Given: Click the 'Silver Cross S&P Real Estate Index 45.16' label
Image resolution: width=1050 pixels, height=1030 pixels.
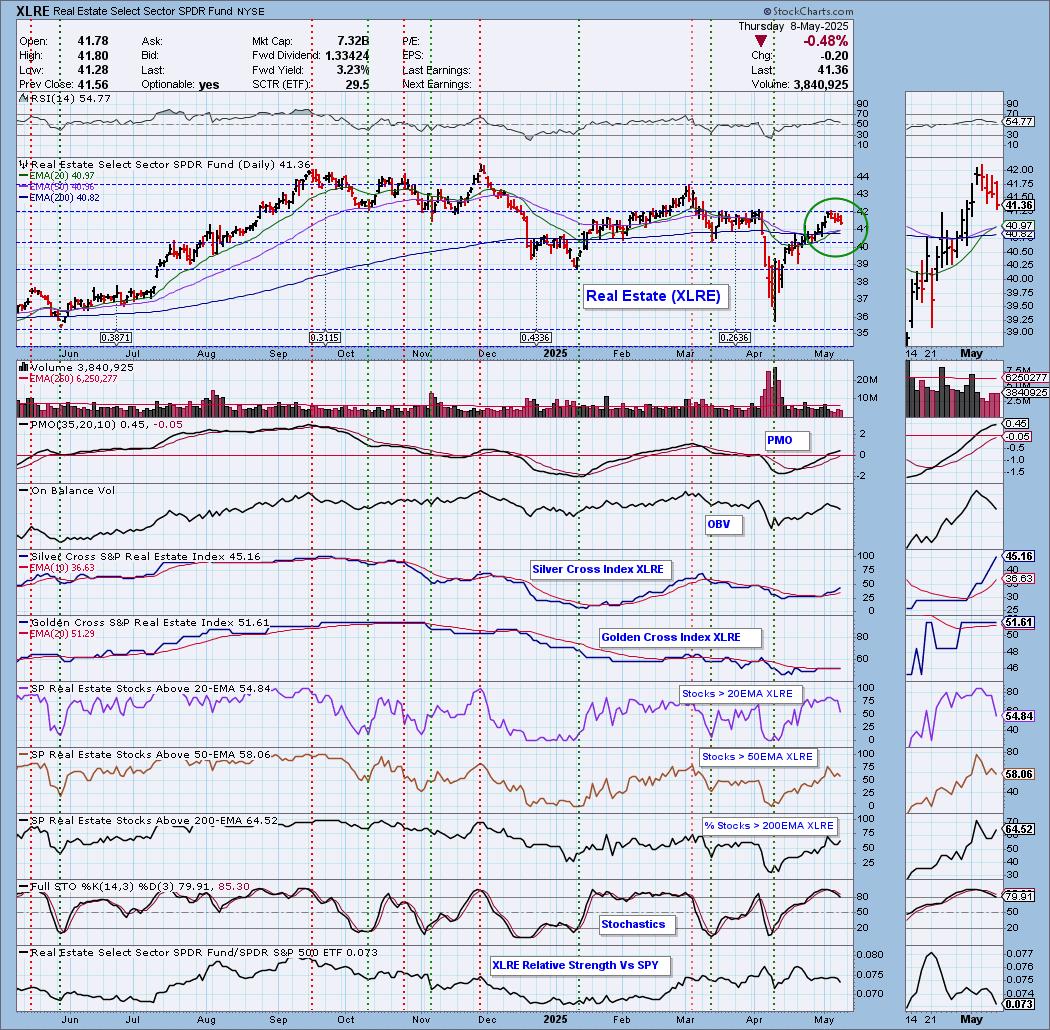Looking at the screenshot, I should coord(141,557).
